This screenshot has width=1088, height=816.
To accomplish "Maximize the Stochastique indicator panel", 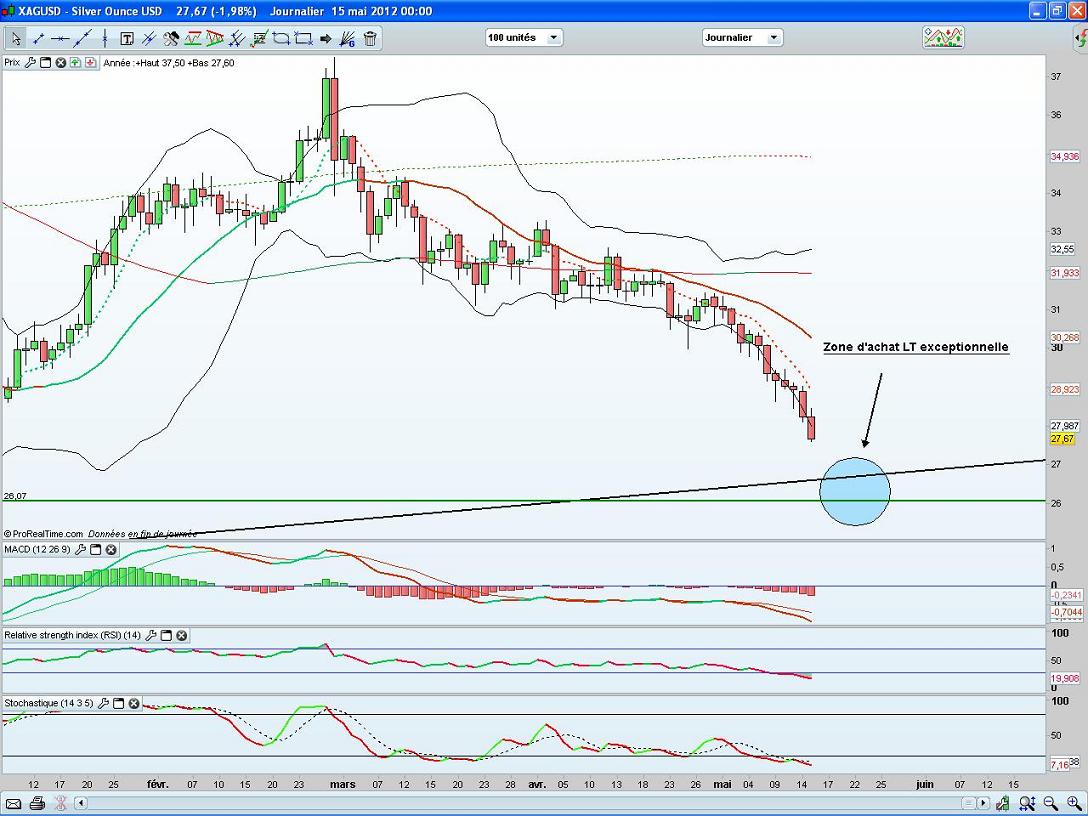I will [x=118, y=703].
